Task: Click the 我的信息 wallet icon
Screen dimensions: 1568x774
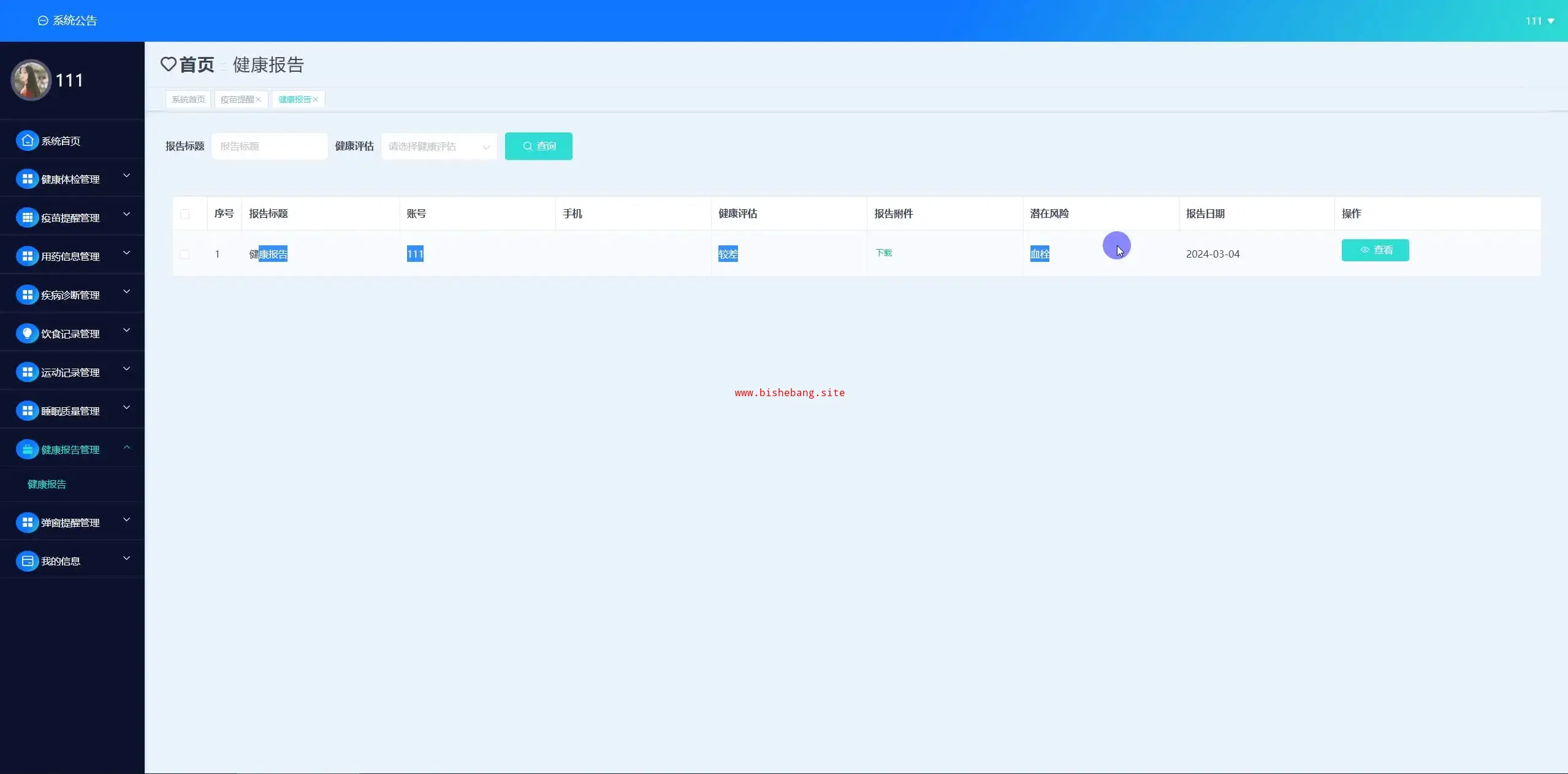Action: (27, 561)
